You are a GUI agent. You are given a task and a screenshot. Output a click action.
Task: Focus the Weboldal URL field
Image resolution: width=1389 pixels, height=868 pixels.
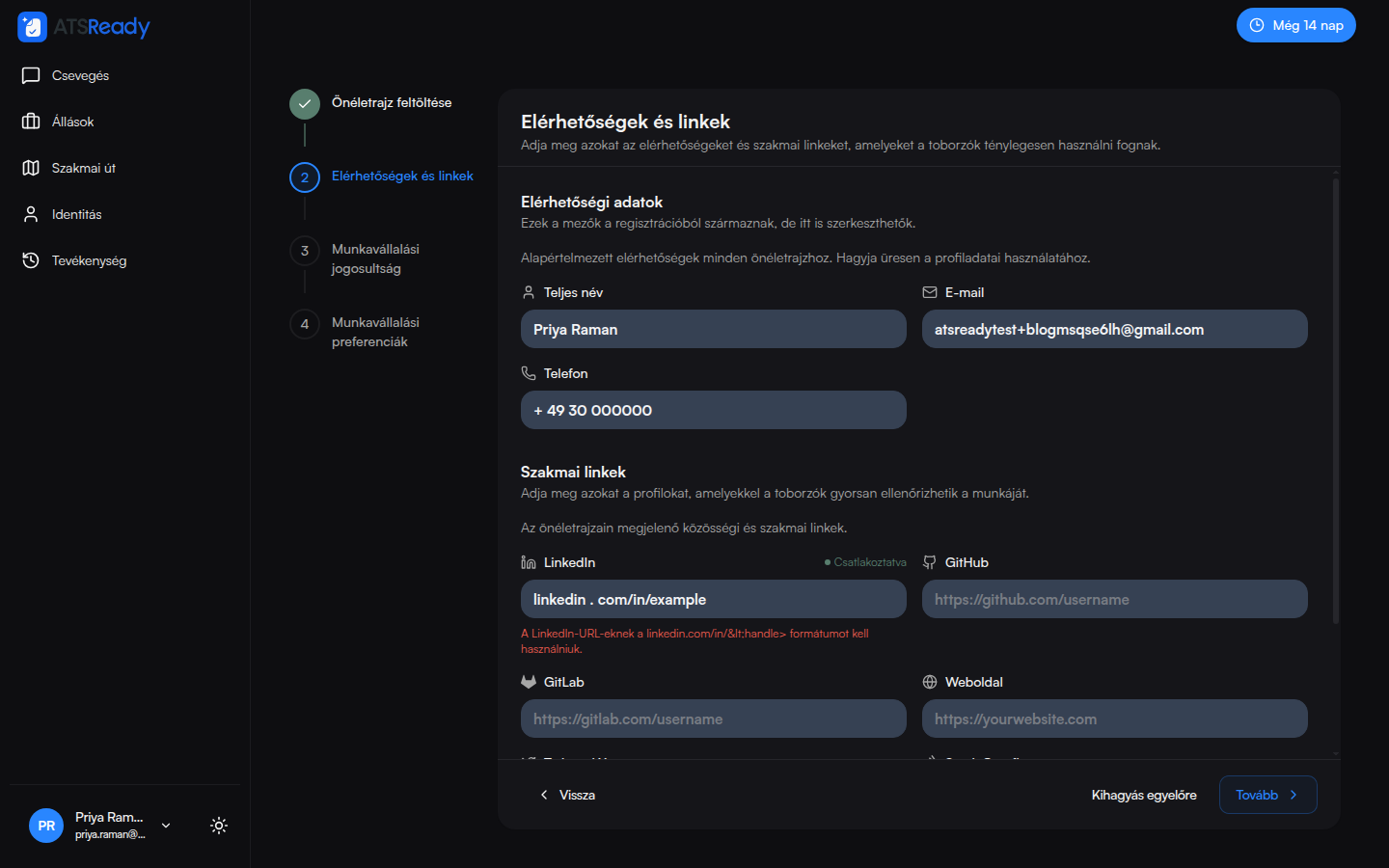point(1115,719)
